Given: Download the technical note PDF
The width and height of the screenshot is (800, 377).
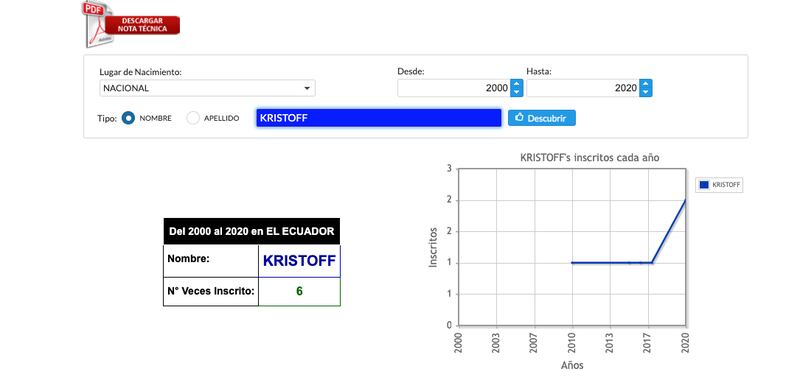Looking at the screenshot, I should pos(132,24).
